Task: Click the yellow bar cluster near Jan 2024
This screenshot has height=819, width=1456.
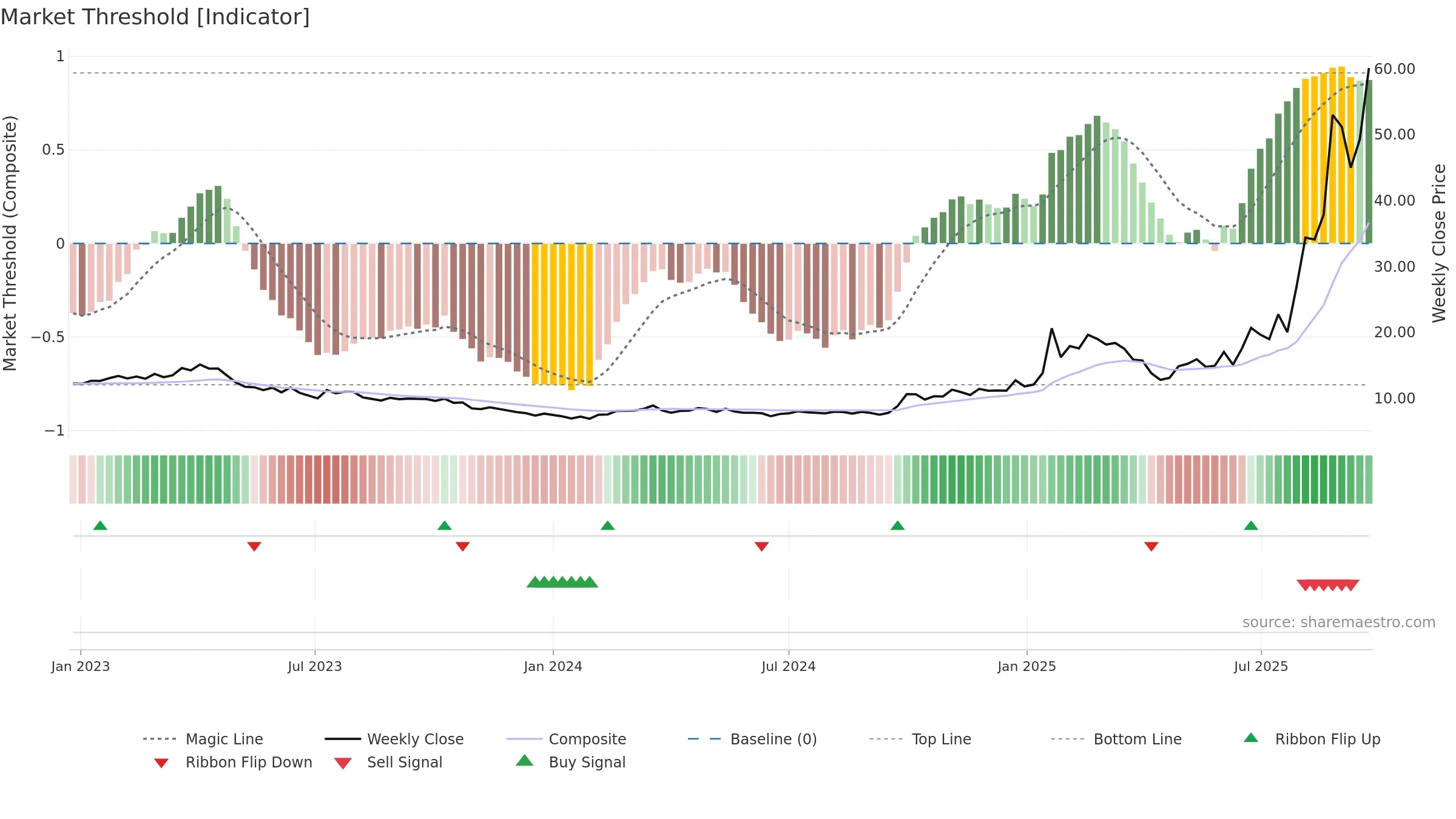Action: click(562, 315)
